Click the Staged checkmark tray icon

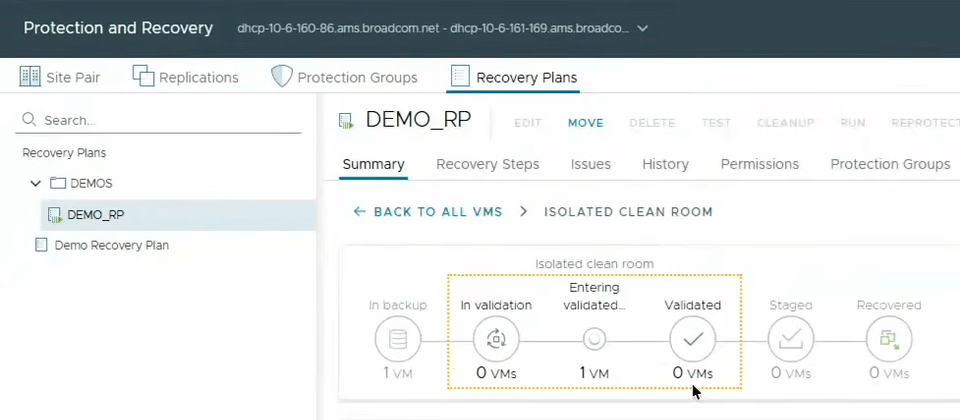pyautogui.click(x=790, y=339)
